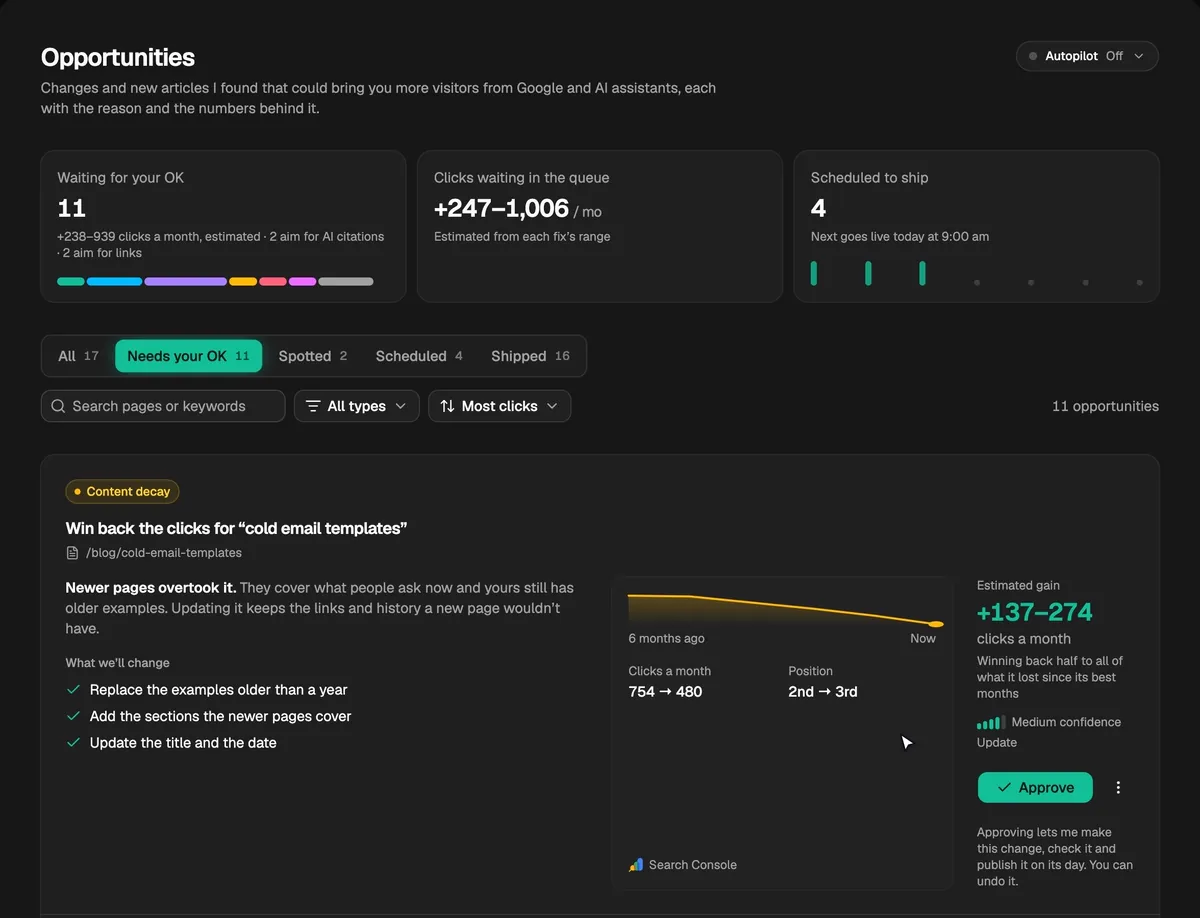Viewport: 1200px width, 918px height.
Task: Focus the Search pages or keywords field
Action: [163, 406]
